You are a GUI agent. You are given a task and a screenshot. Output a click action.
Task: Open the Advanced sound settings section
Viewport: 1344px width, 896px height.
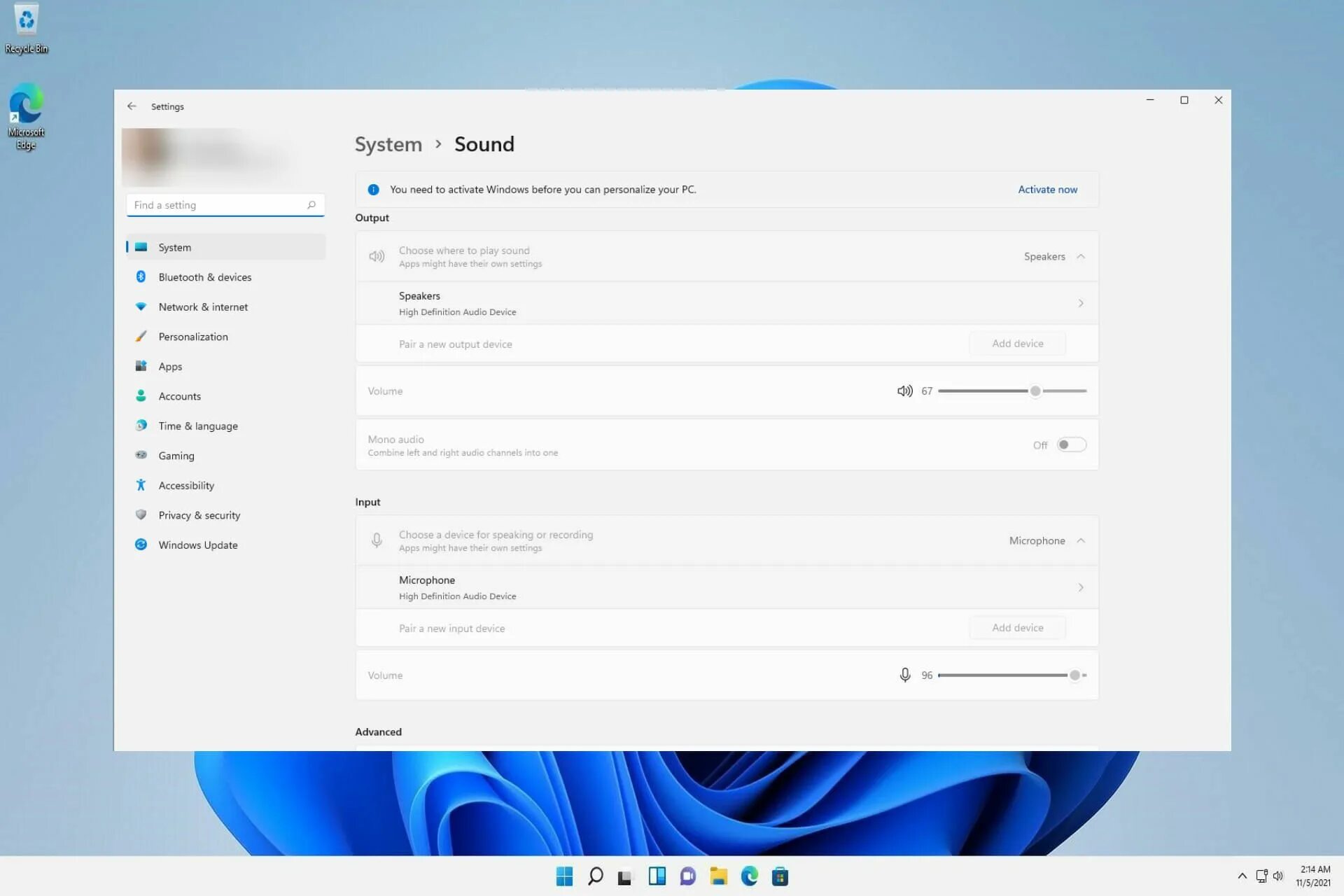[379, 731]
